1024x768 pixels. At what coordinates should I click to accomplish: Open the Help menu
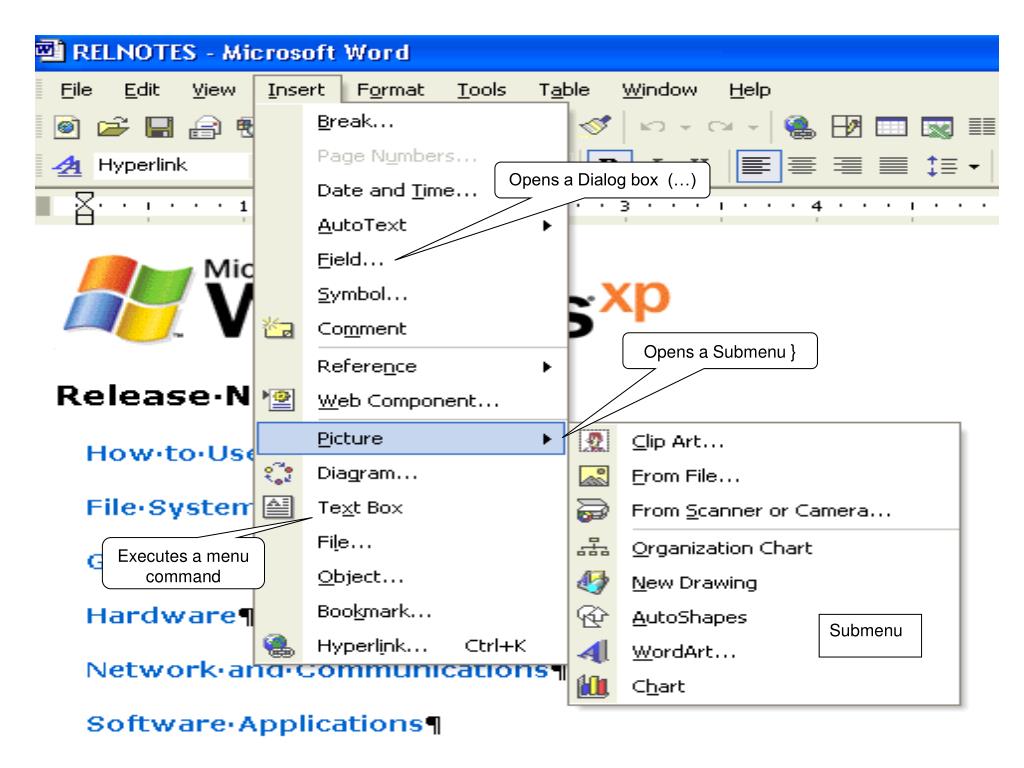pyautogui.click(x=750, y=89)
